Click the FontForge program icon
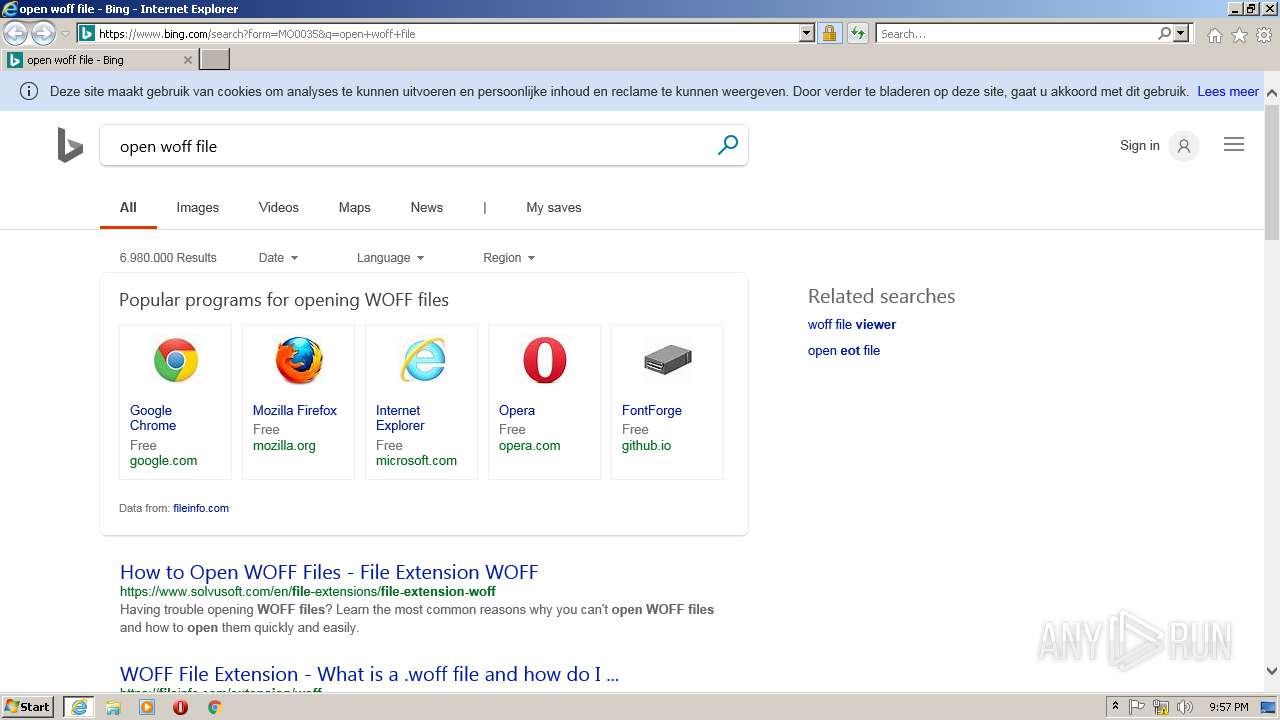 668,360
